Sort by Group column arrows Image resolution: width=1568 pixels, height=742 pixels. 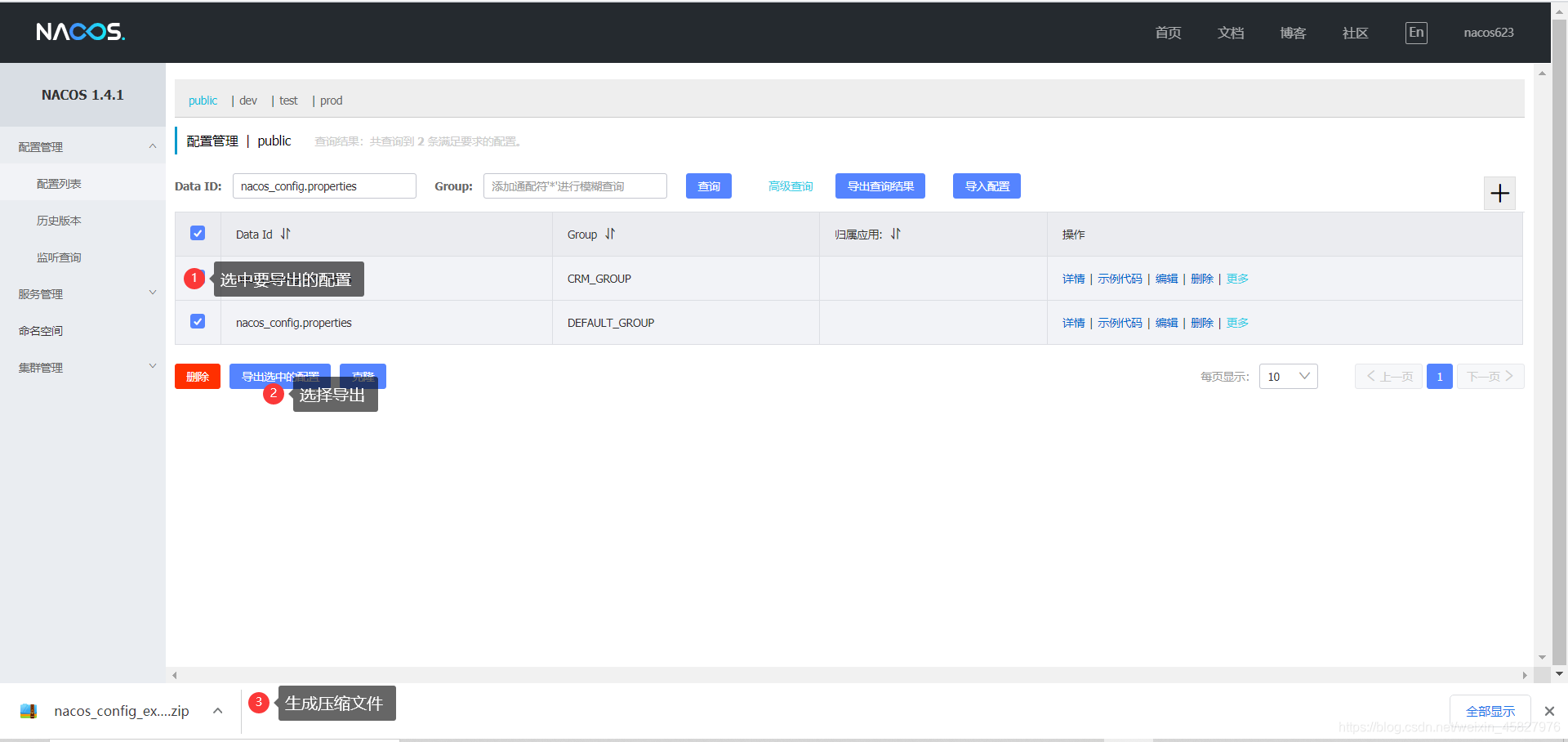coord(610,234)
